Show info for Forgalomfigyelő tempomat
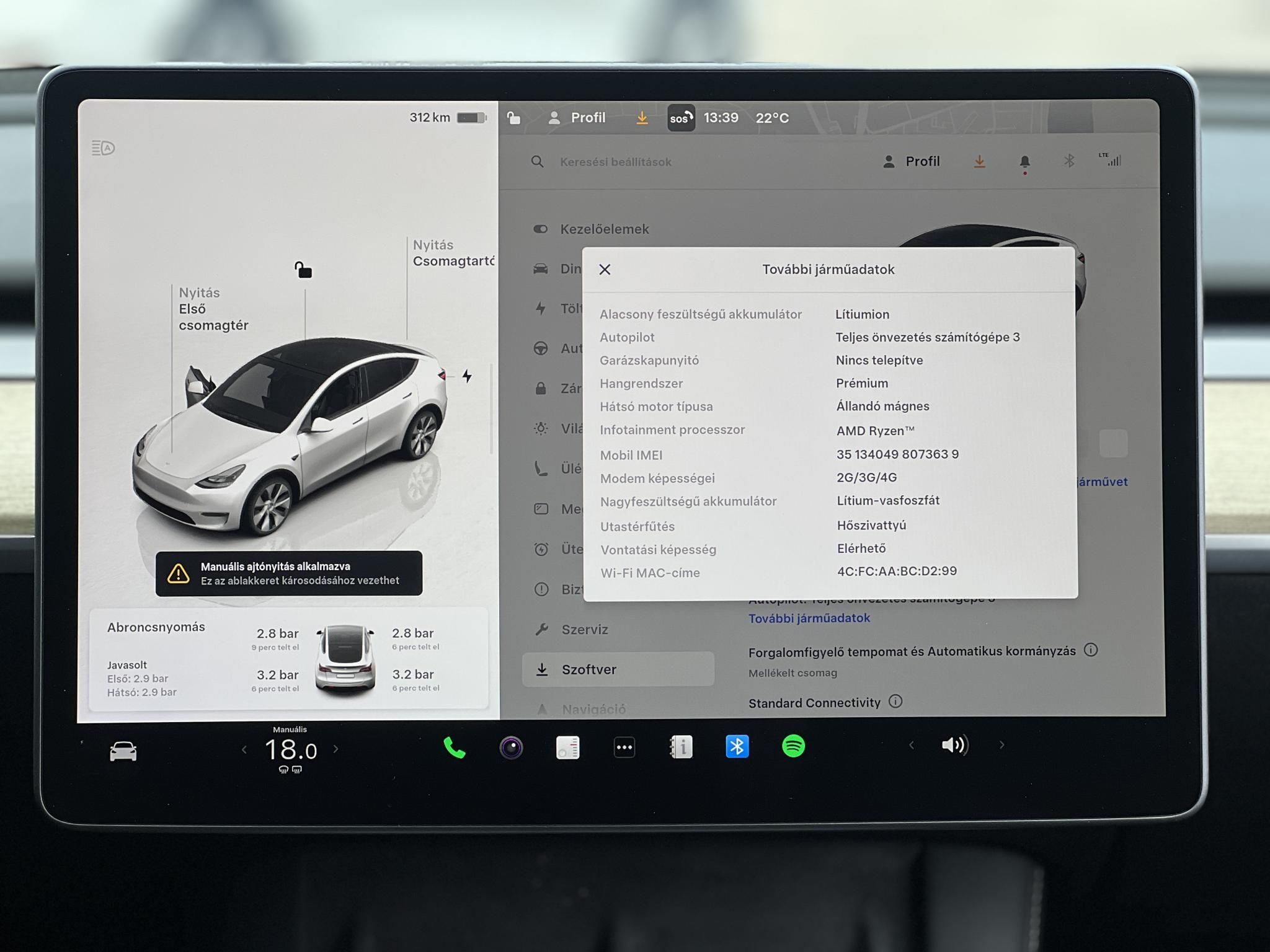 [x=1091, y=650]
